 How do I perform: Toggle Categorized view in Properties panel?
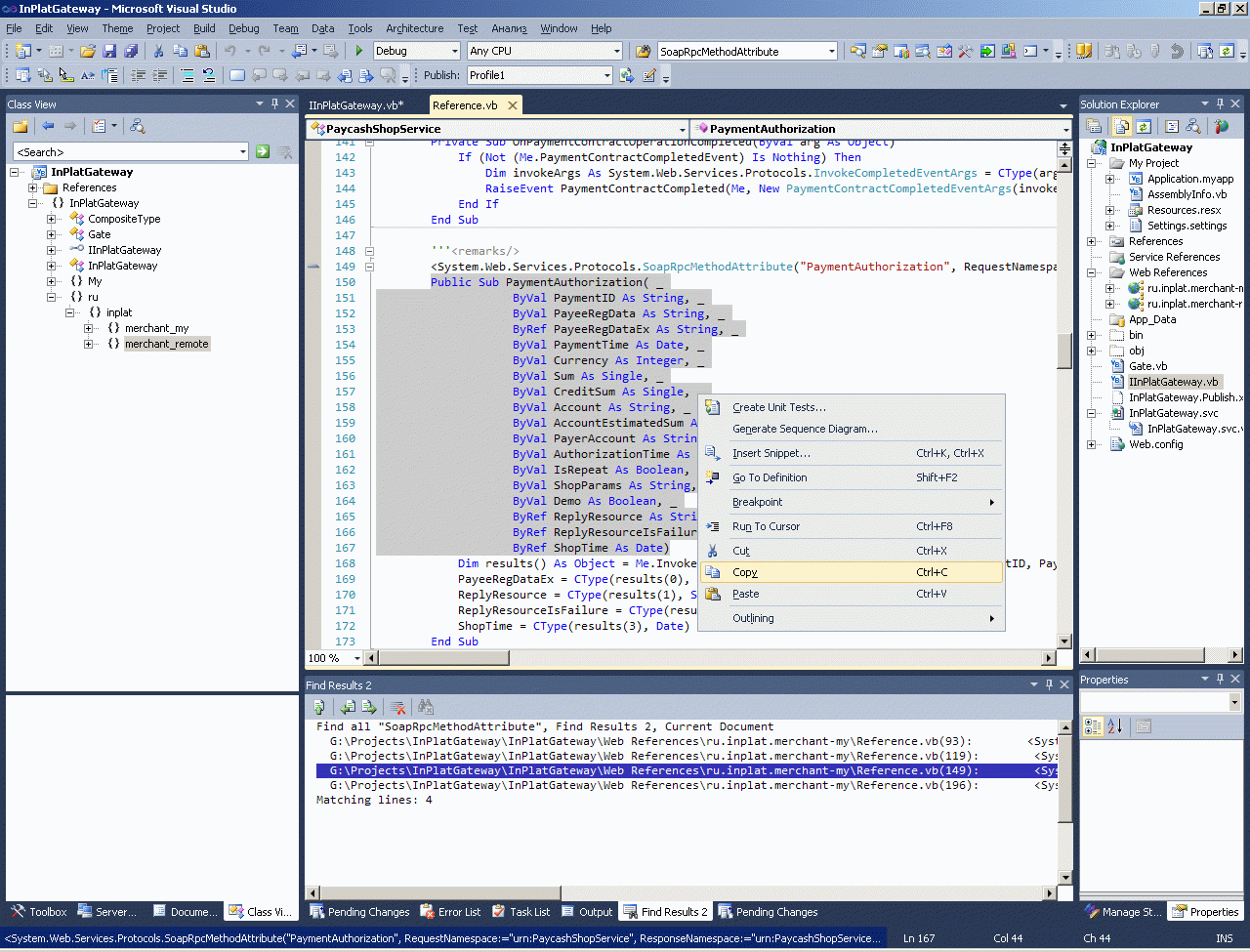(x=1093, y=725)
